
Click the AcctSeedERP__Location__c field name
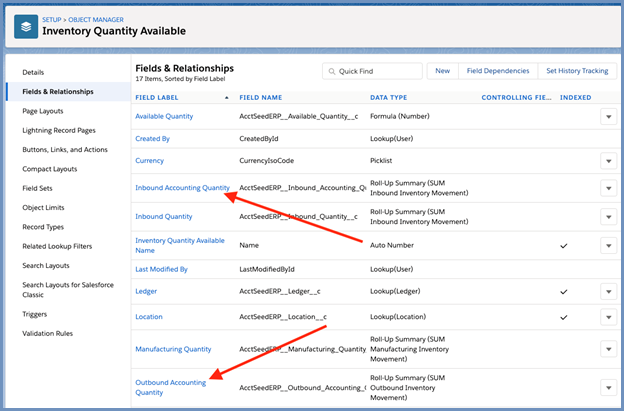point(283,317)
